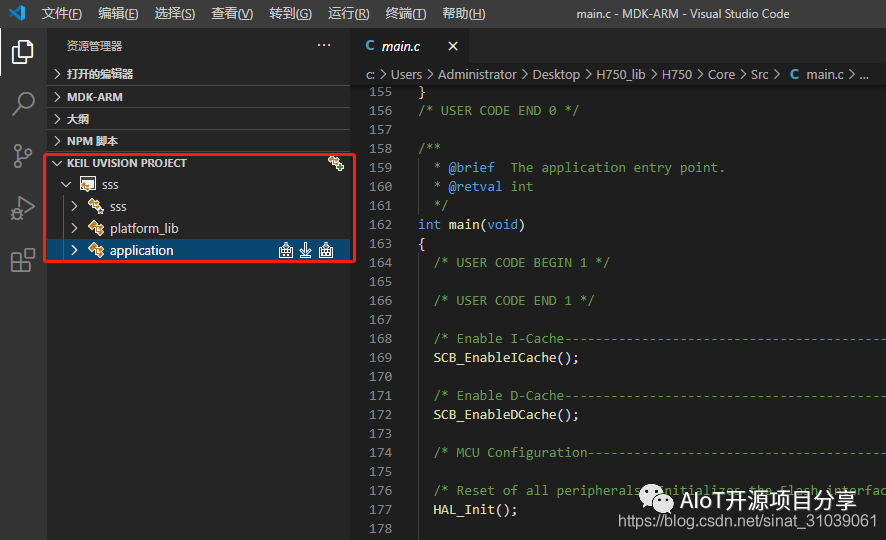Click the build icon left of download arrow
The width and height of the screenshot is (886, 540).
[286, 250]
